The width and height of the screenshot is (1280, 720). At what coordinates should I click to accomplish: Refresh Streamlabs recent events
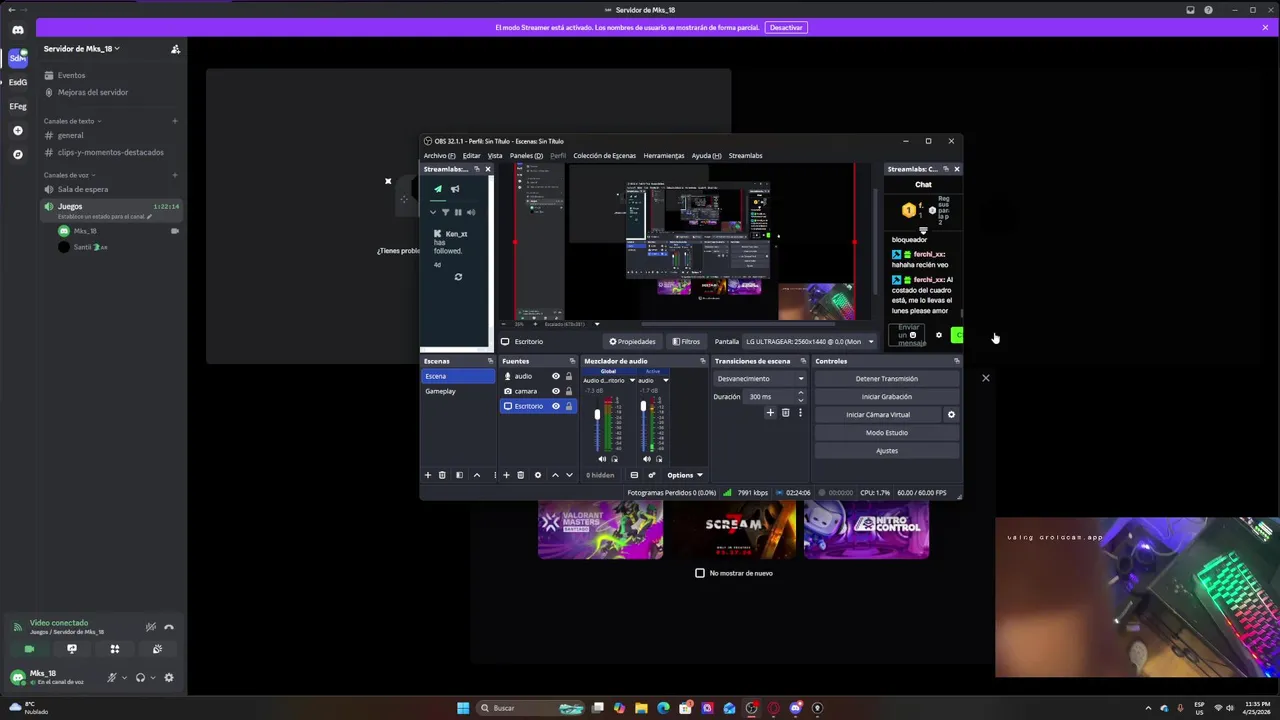[x=458, y=277]
